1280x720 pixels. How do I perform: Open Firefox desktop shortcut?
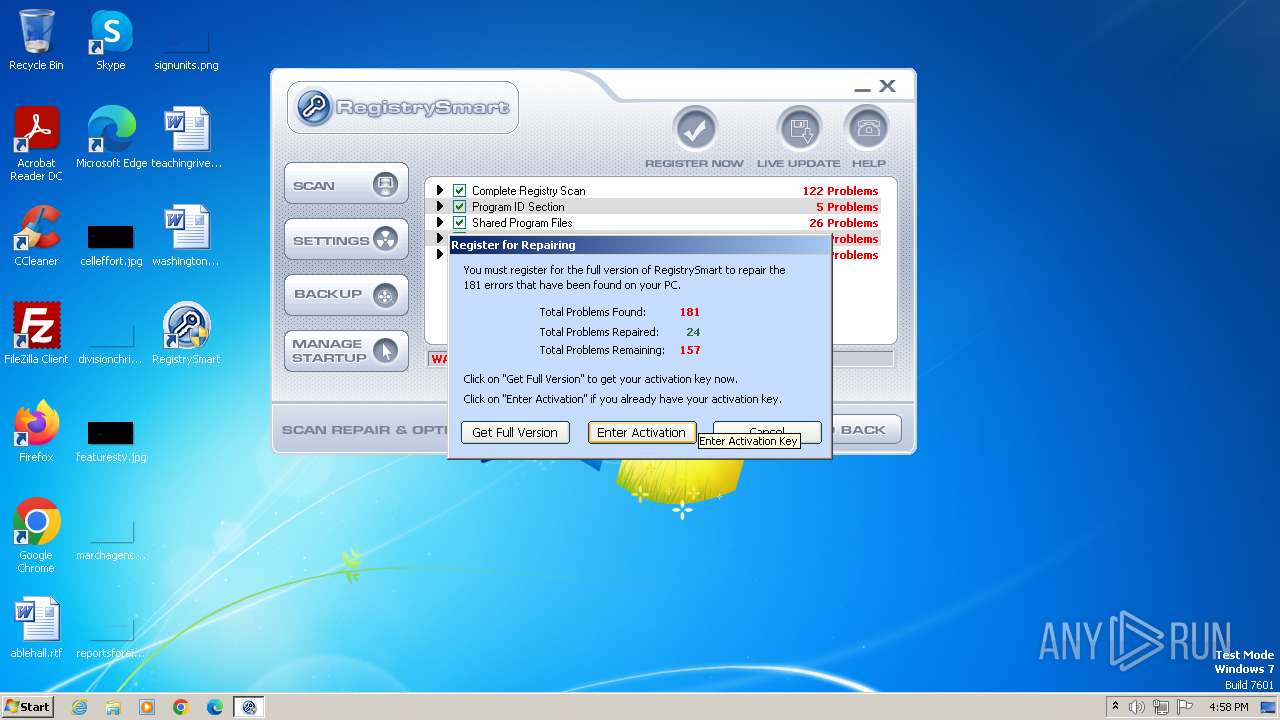[x=36, y=432]
